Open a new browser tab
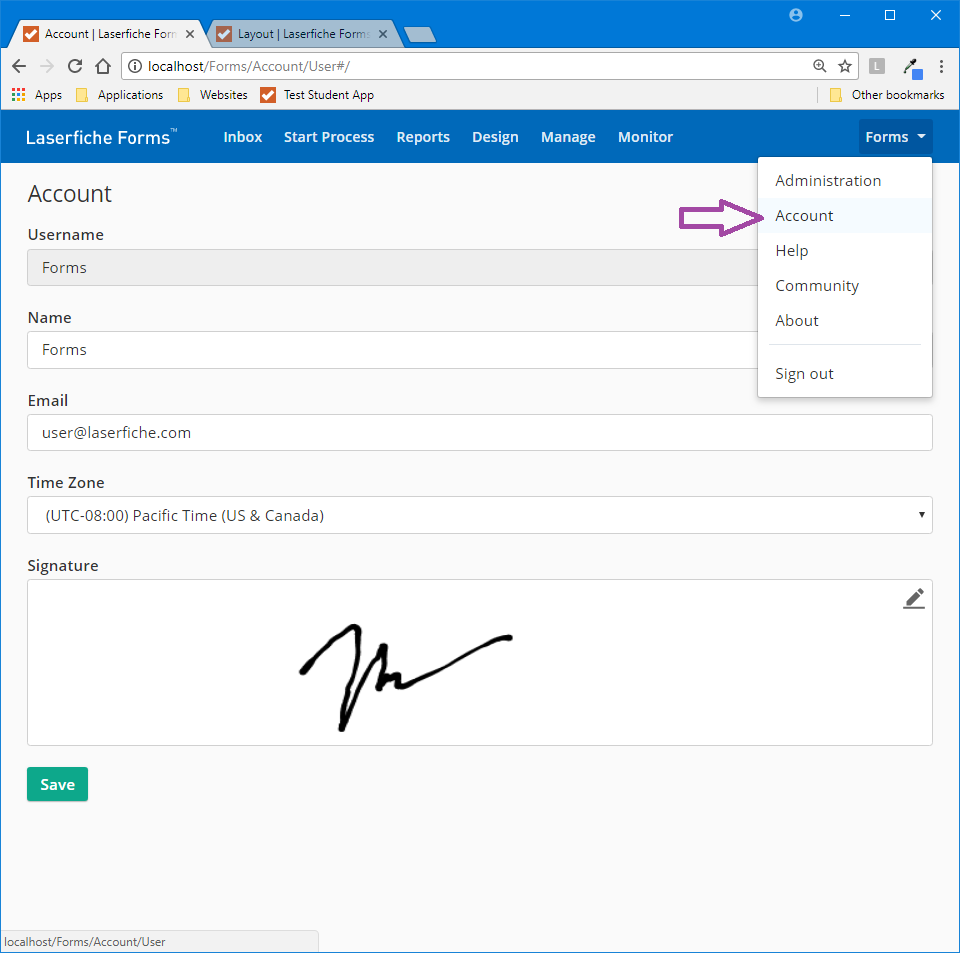 [x=420, y=35]
